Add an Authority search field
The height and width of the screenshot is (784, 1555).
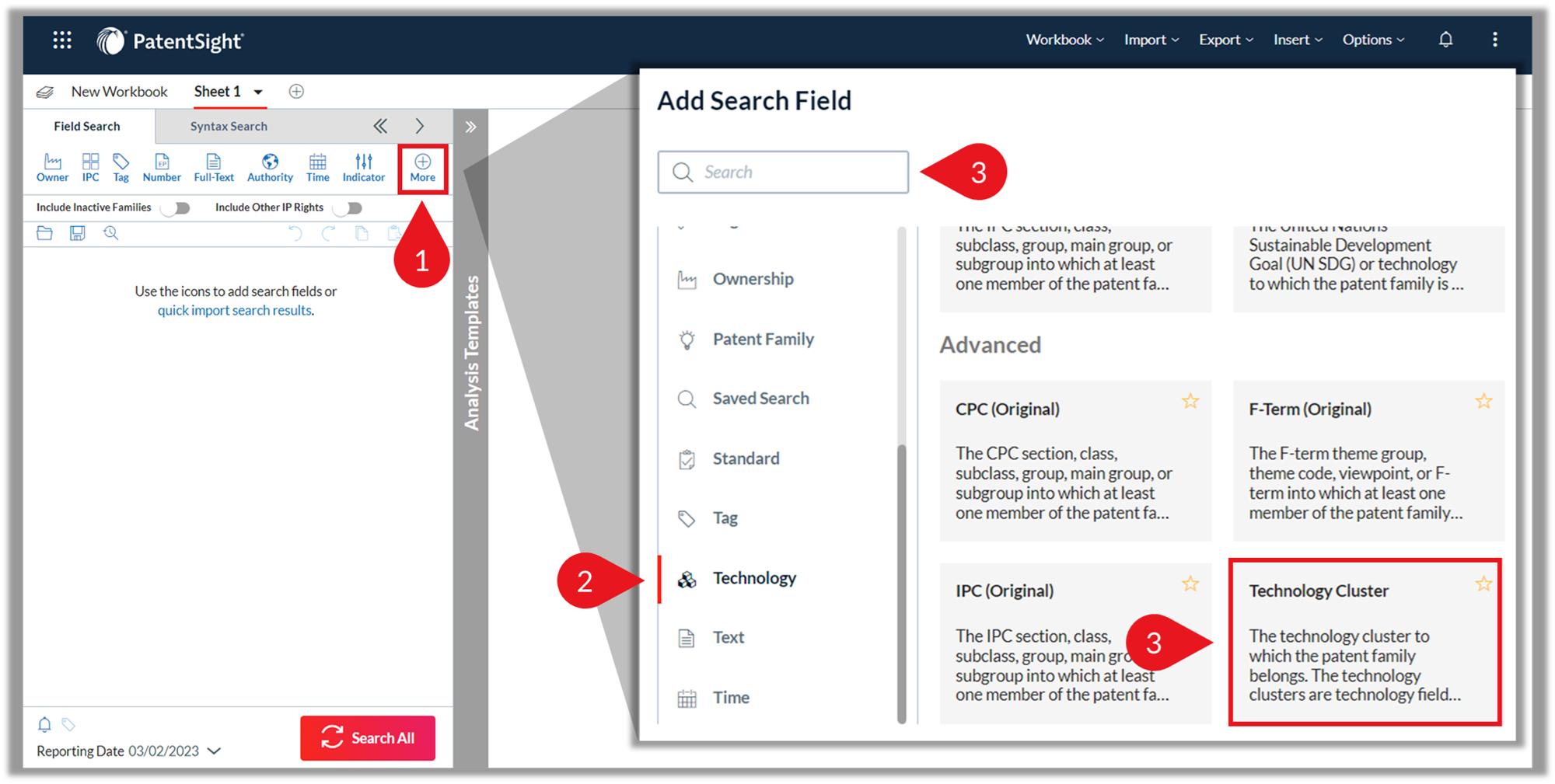pos(269,167)
